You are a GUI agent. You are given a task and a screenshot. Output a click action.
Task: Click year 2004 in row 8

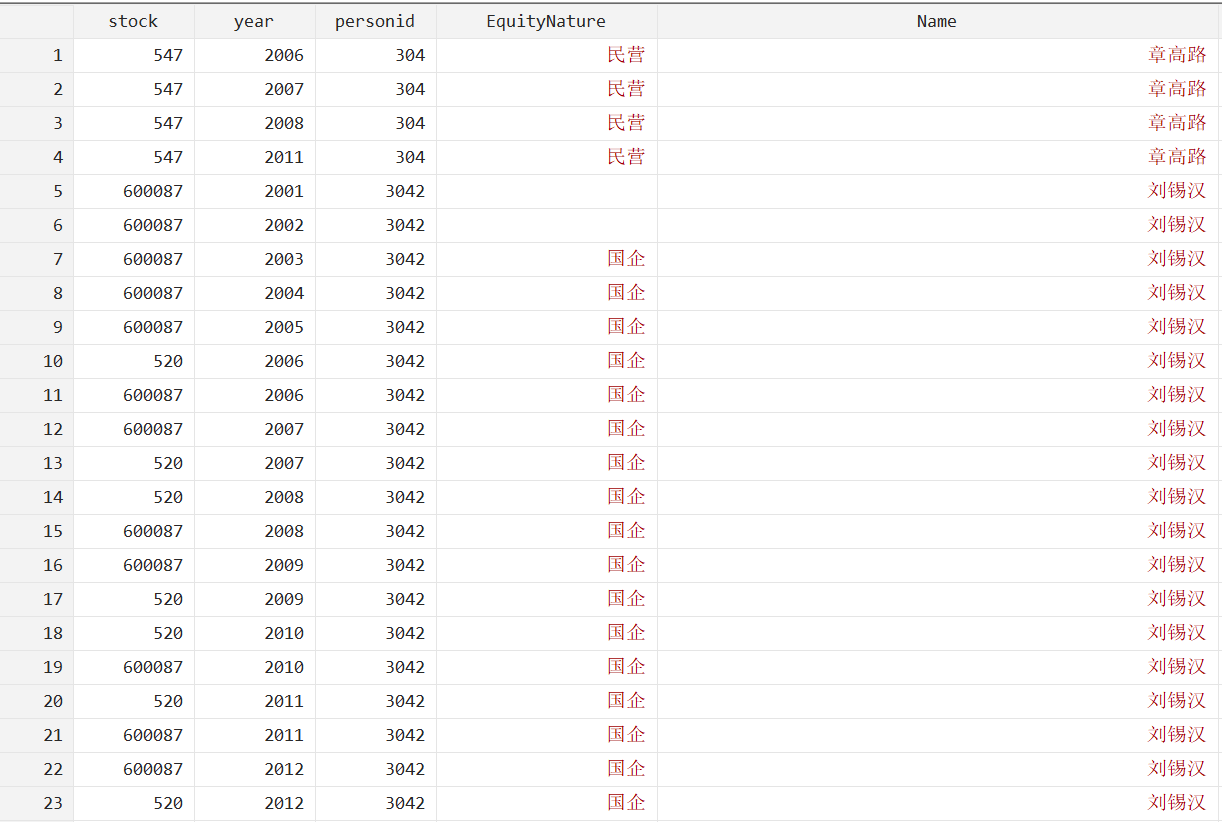(284, 293)
